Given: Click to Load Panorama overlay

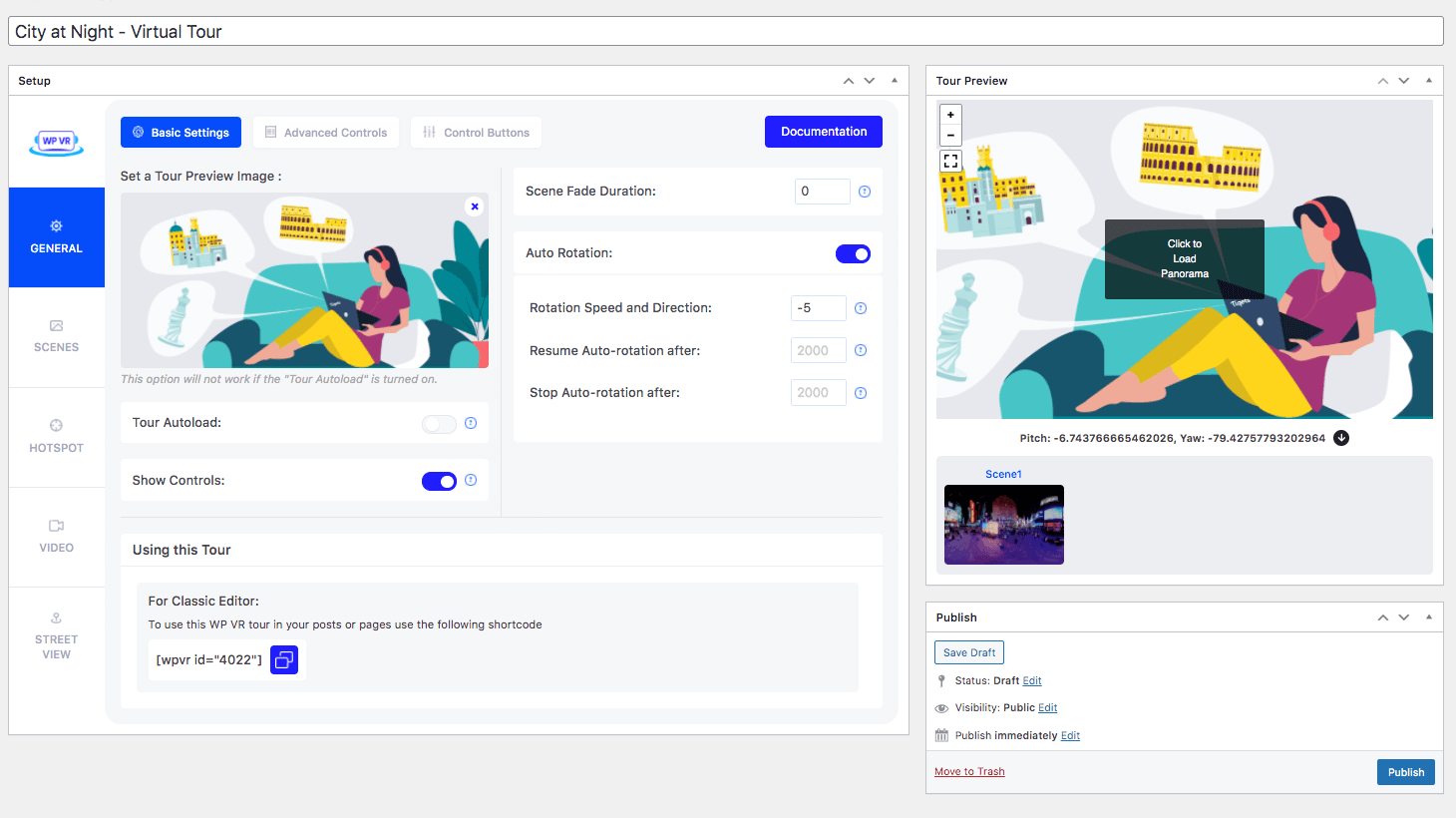Looking at the screenshot, I should coord(1185,259).
